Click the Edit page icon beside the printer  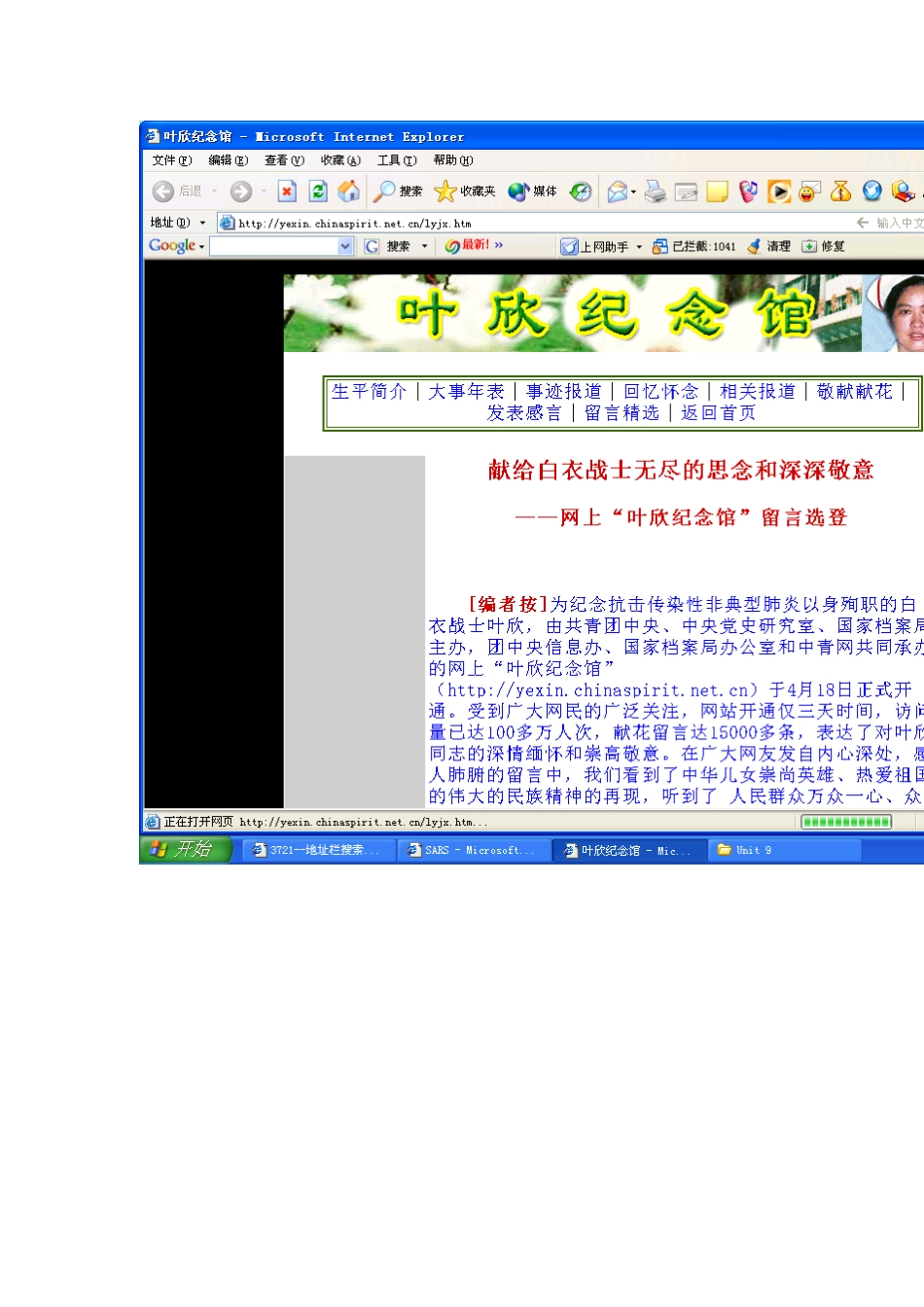coord(687,192)
